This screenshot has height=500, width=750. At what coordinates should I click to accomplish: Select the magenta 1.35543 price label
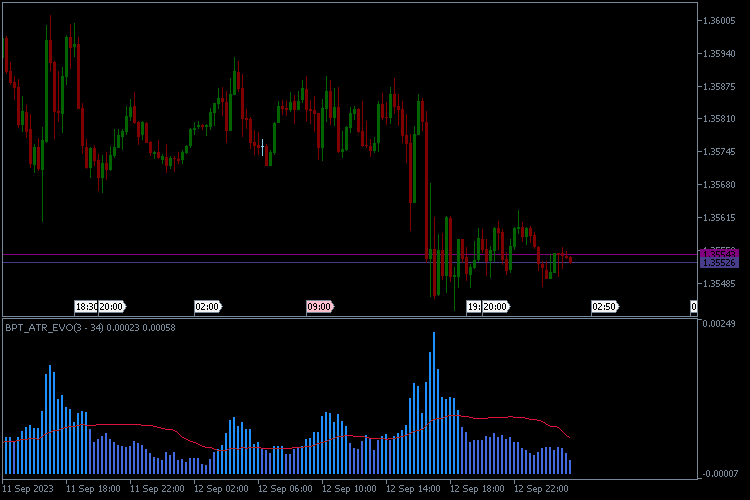[x=719, y=254]
